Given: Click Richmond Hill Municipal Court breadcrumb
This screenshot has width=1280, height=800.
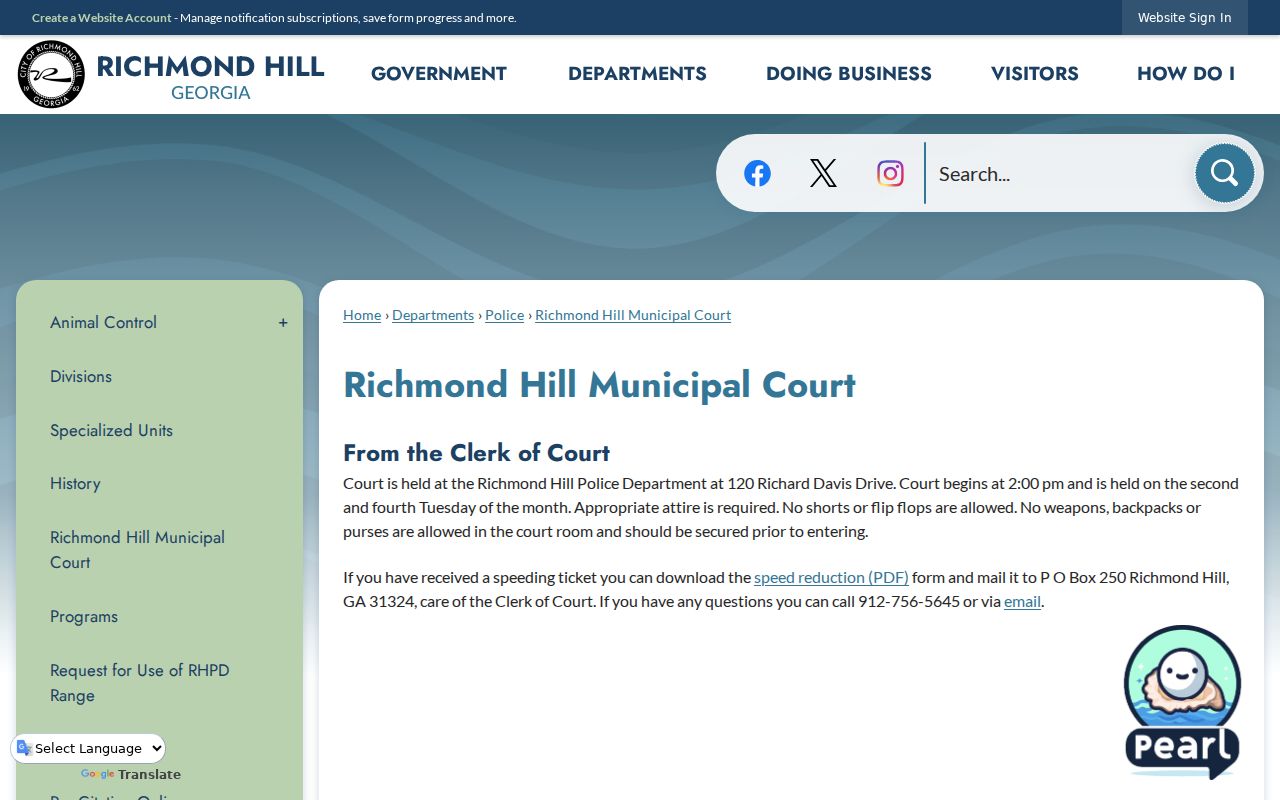Looking at the screenshot, I should click(x=633, y=315).
